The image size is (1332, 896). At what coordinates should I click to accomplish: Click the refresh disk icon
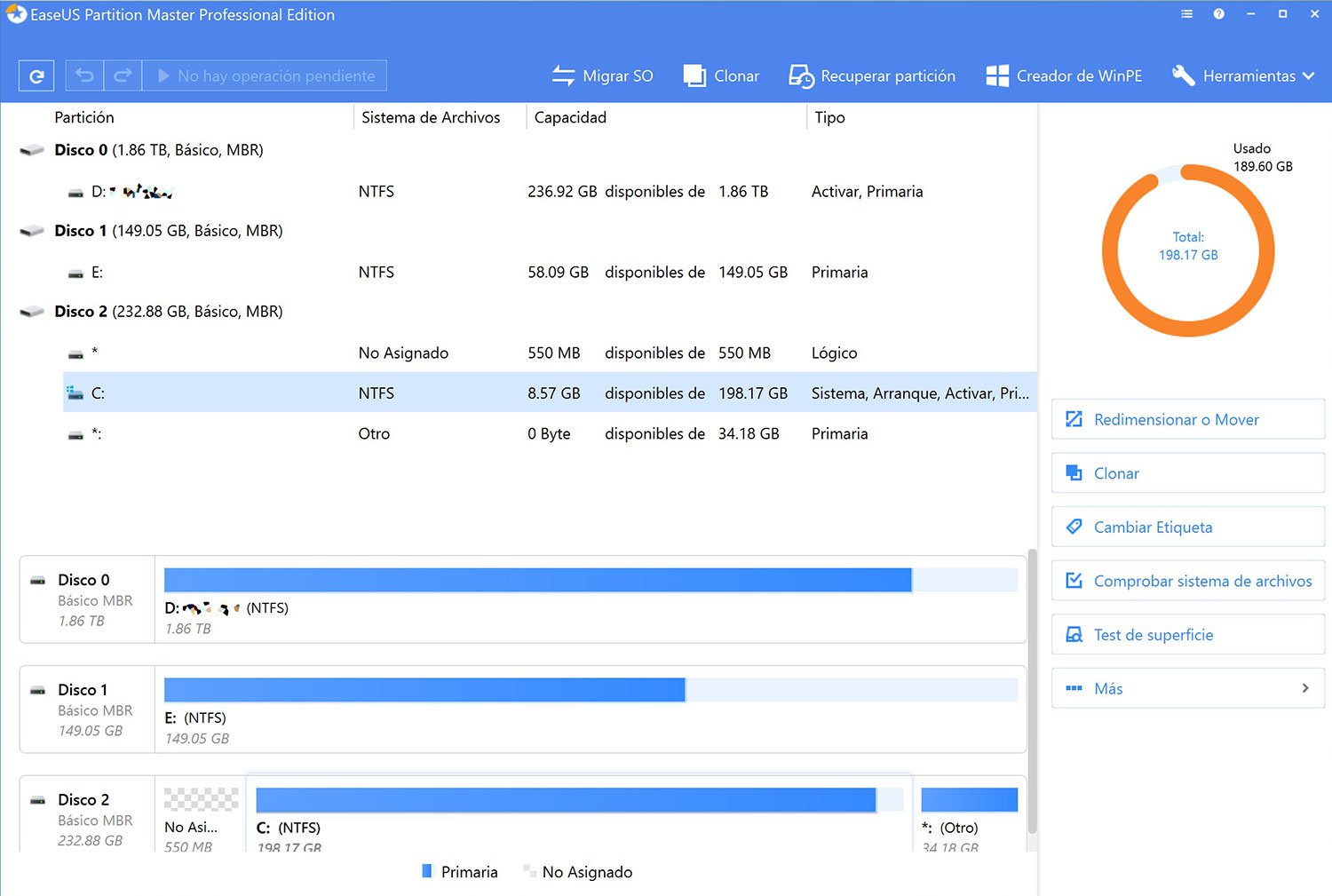click(36, 76)
